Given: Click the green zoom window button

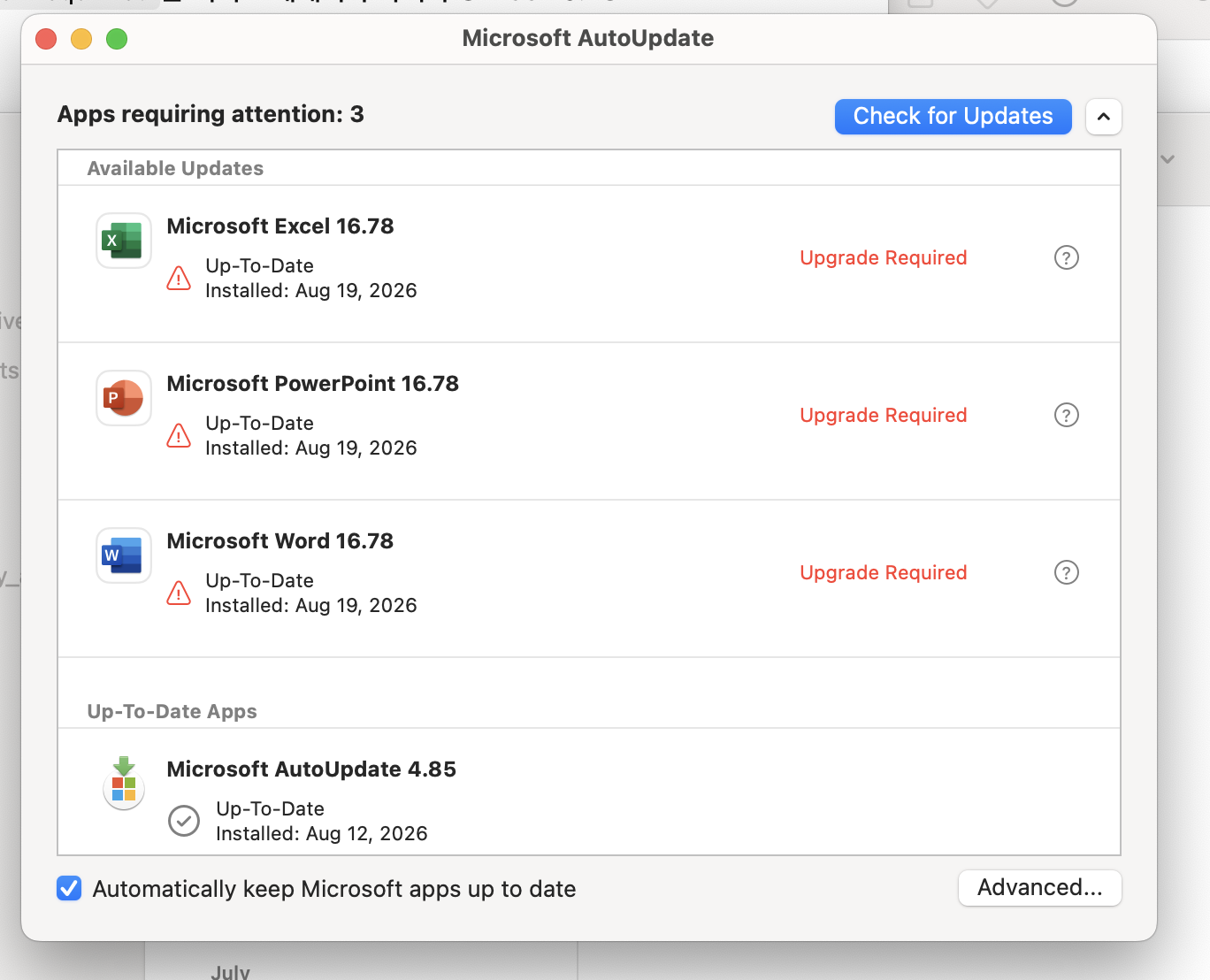Looking at the screenshot, I should tap(117, 39).
